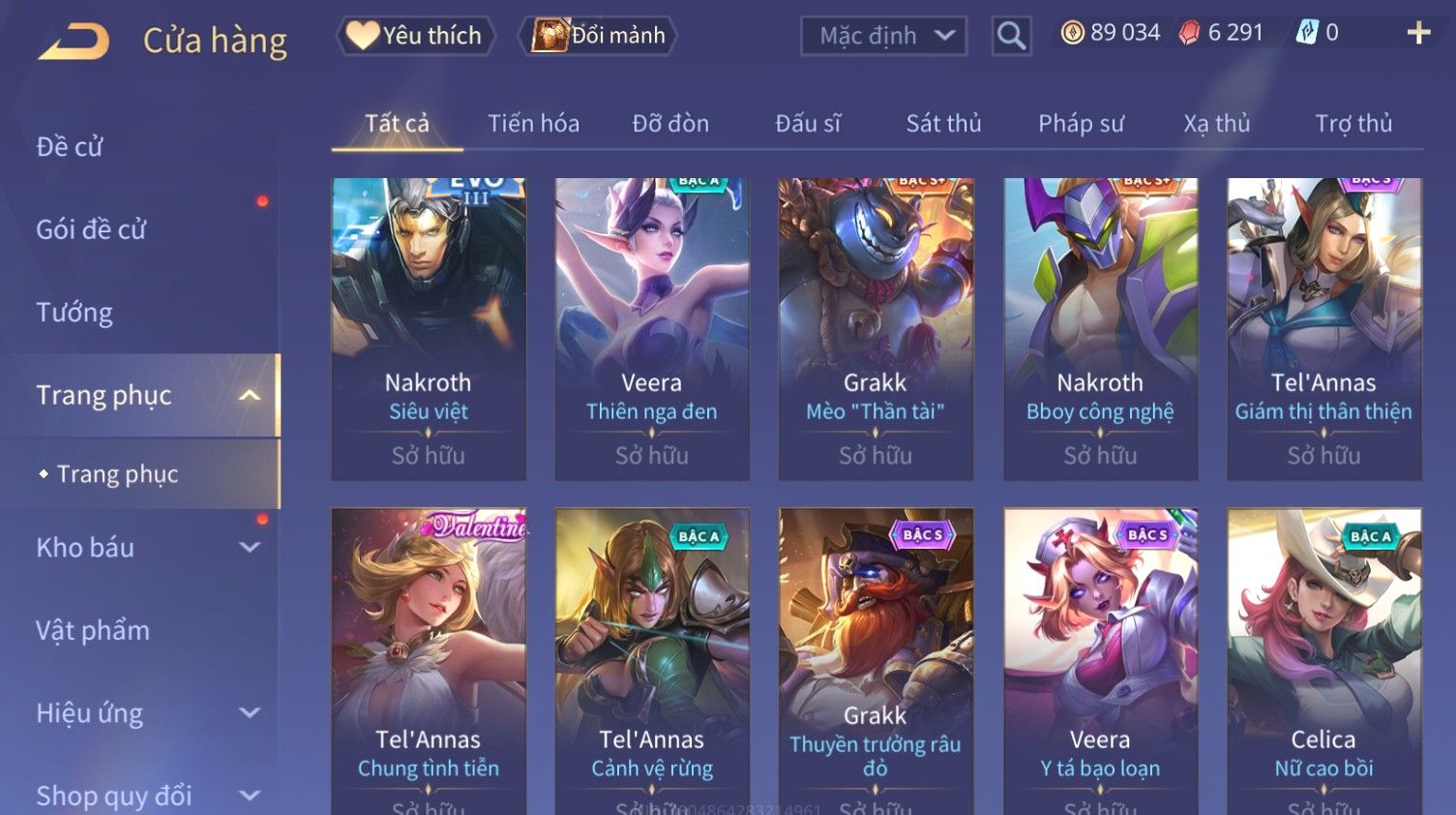Click the red ruby currency icon
The height and width of the screenshot is (815, 1456).
point(1189,33)
